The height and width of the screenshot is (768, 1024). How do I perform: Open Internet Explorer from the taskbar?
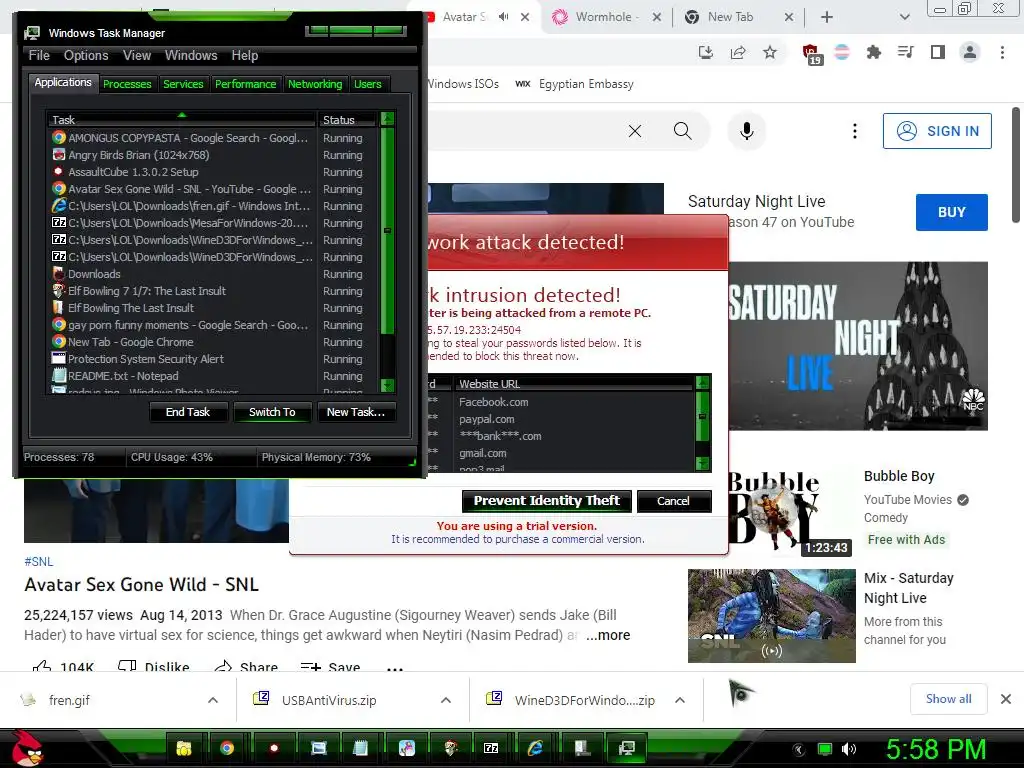click(x=536, y=748)
